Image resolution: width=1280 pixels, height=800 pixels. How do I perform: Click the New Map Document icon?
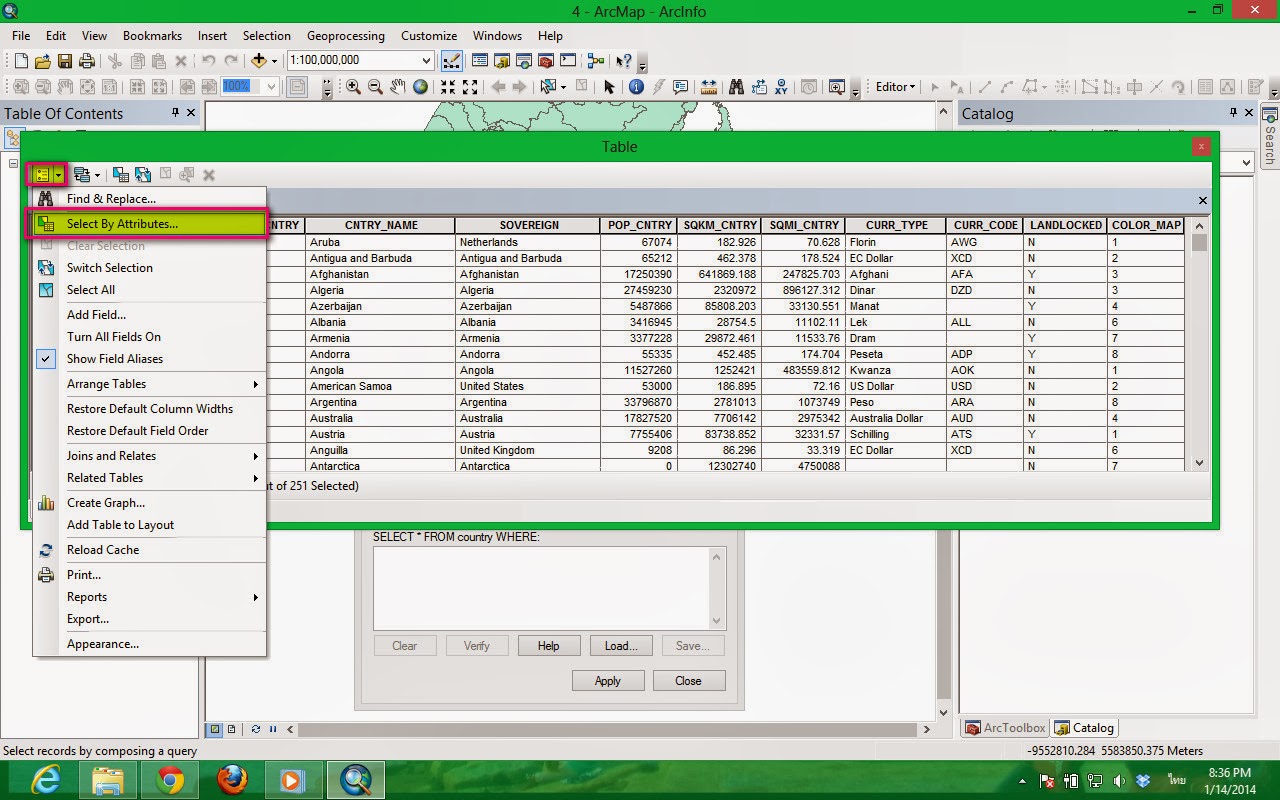pyautogui.click(x=20, y=61)
